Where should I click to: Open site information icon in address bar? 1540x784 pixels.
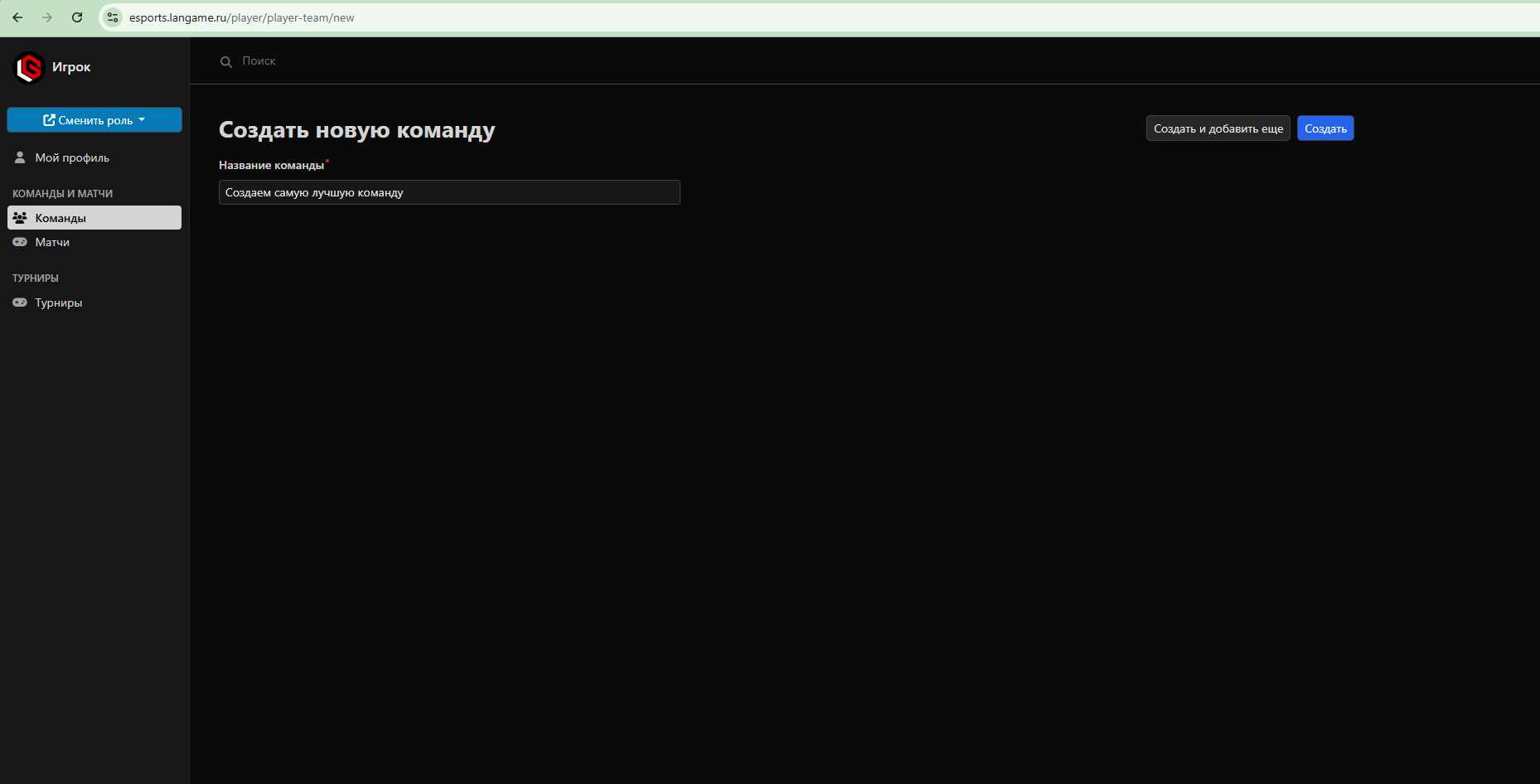[x=113, y=17]
